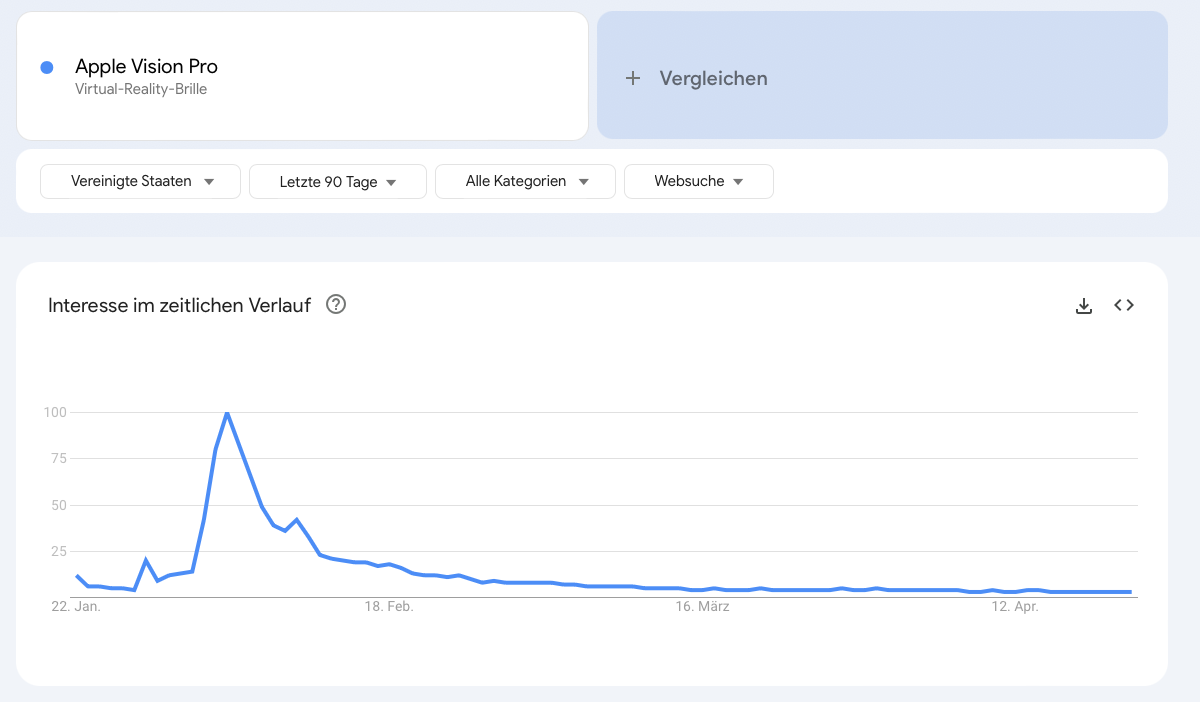1200x702 pixels.
Task: Edit the Apple Vision Pro search term
Action: (146, 67)
